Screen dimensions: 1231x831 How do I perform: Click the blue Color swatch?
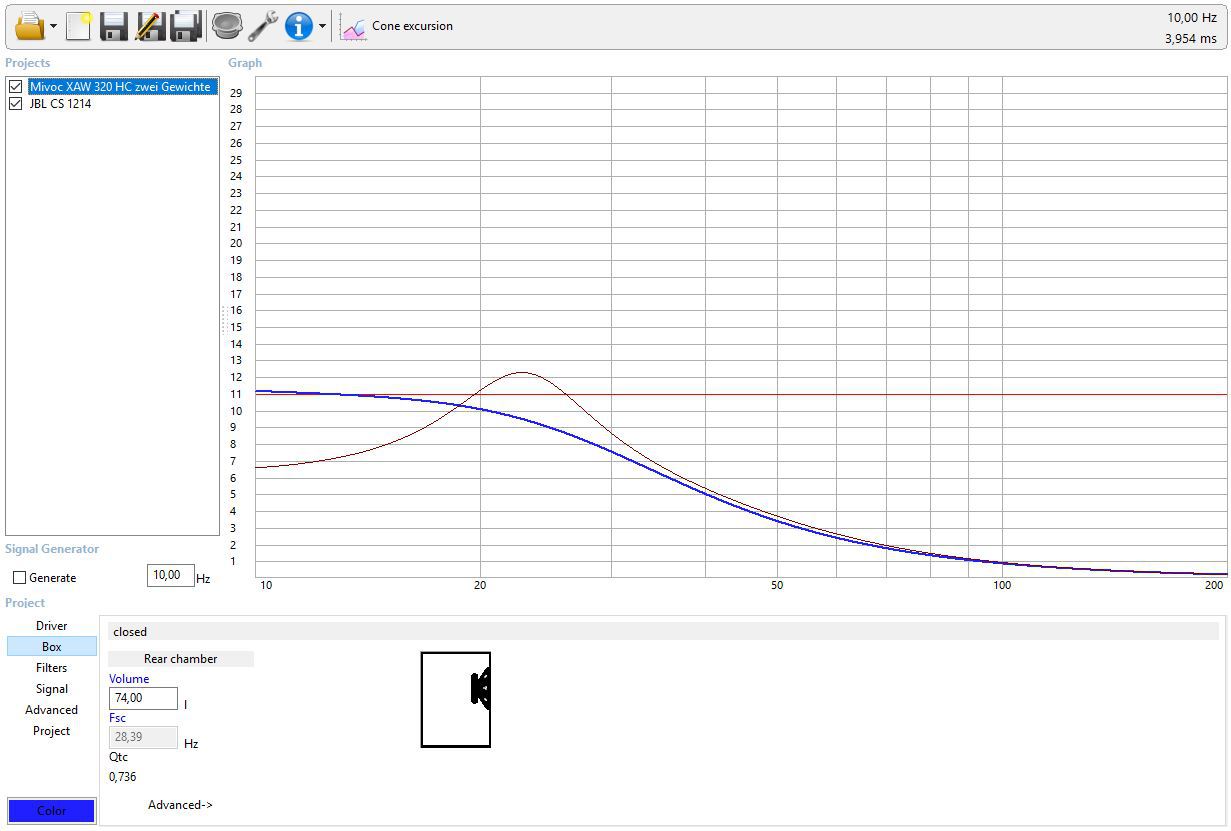[x=51, y=811]
